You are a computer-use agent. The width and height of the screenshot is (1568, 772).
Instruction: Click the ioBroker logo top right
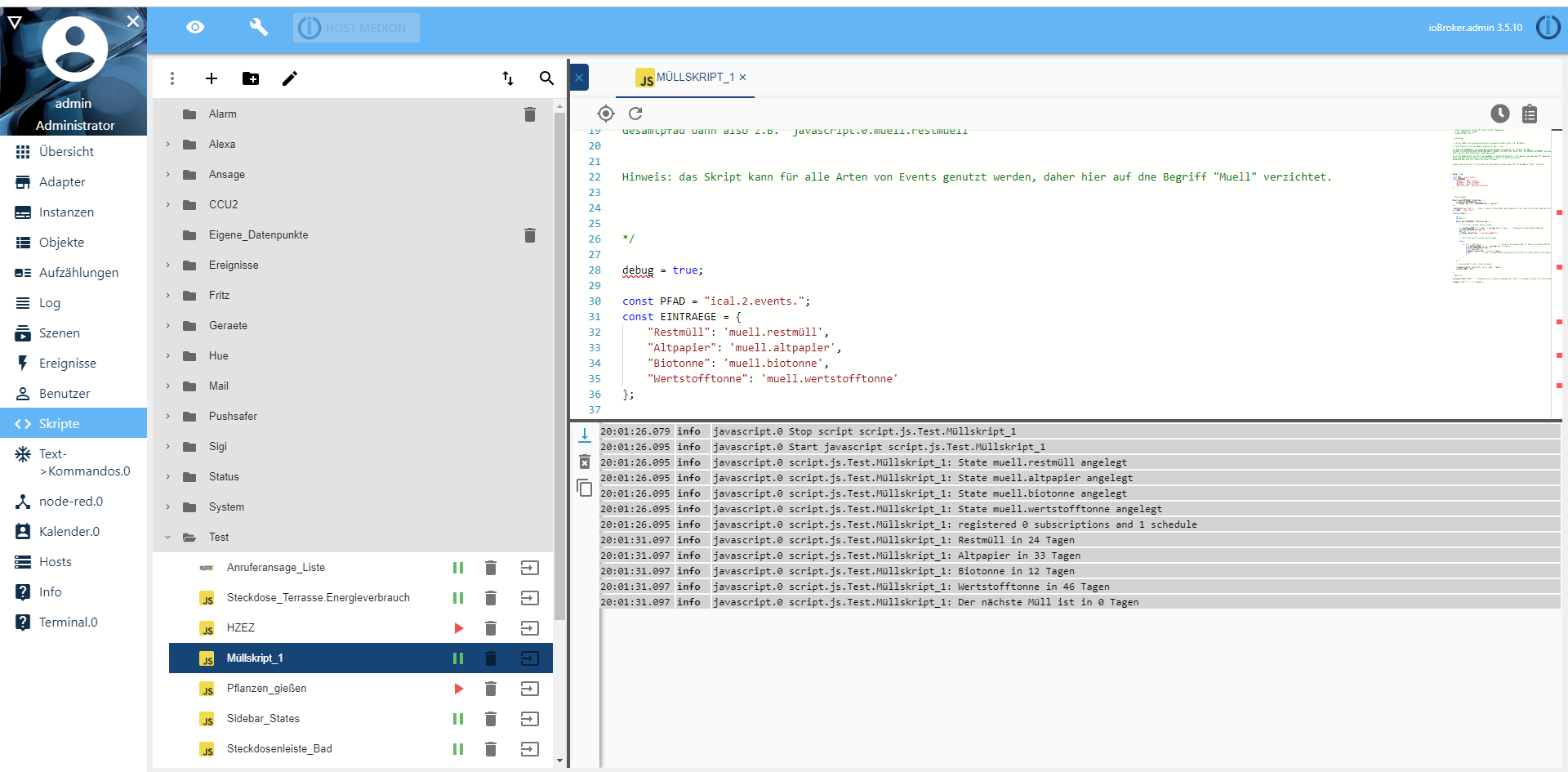point(1548,27)
